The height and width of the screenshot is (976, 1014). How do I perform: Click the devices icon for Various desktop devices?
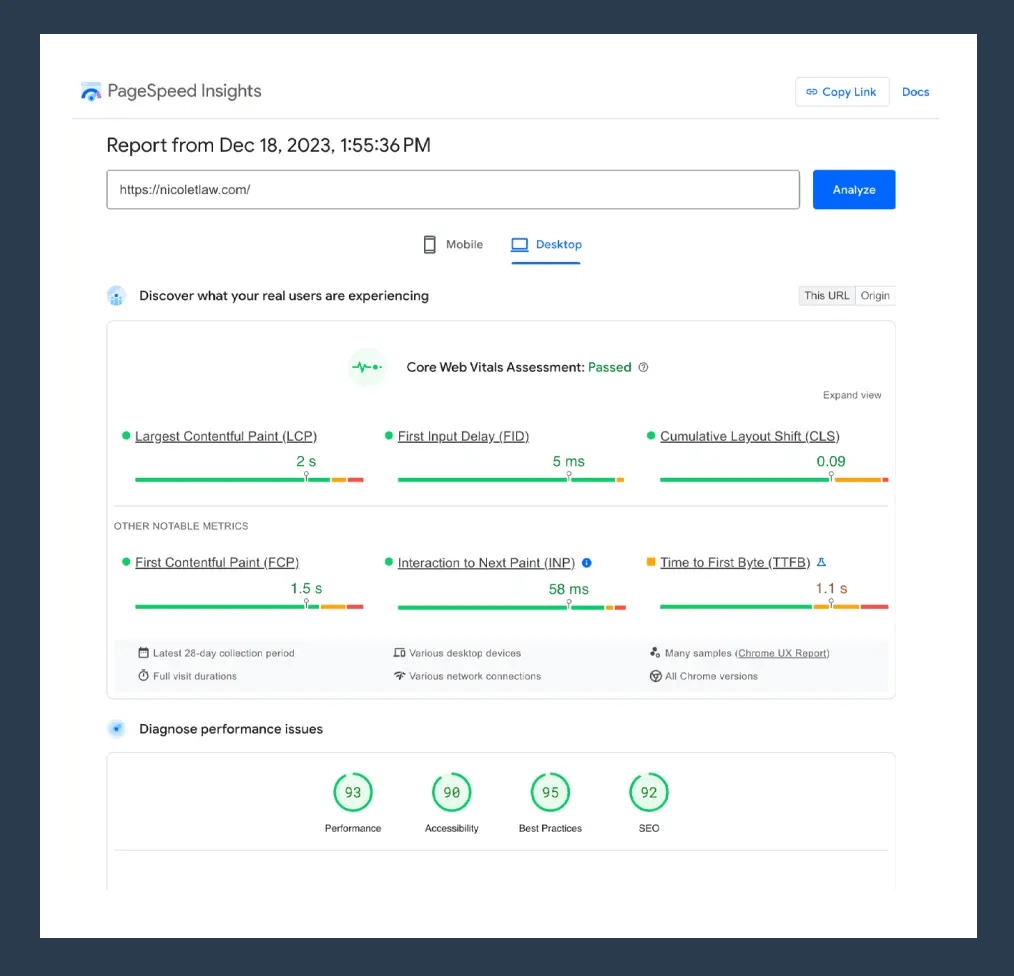pos(400,653)
